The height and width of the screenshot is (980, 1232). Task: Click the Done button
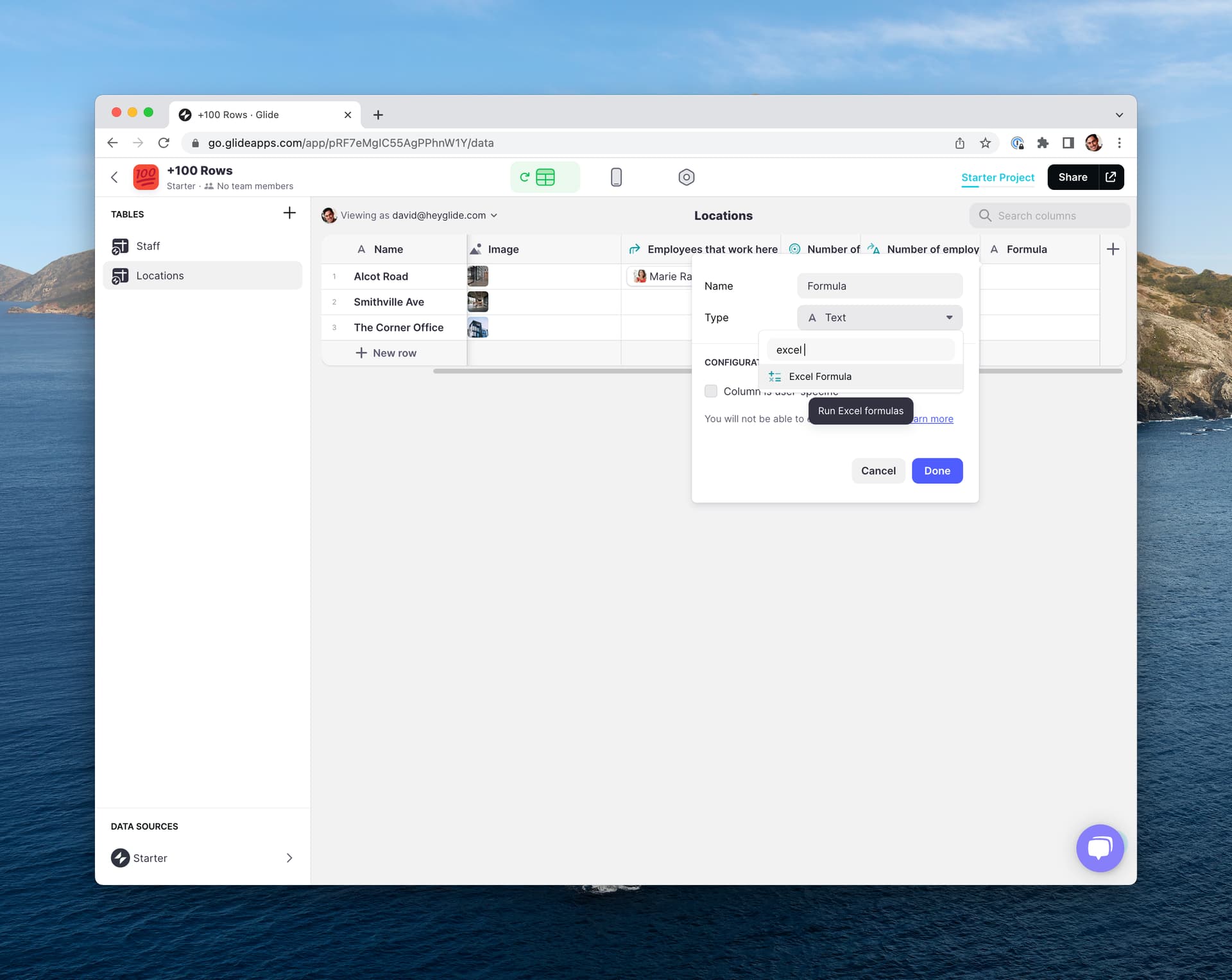coord(936,471)
